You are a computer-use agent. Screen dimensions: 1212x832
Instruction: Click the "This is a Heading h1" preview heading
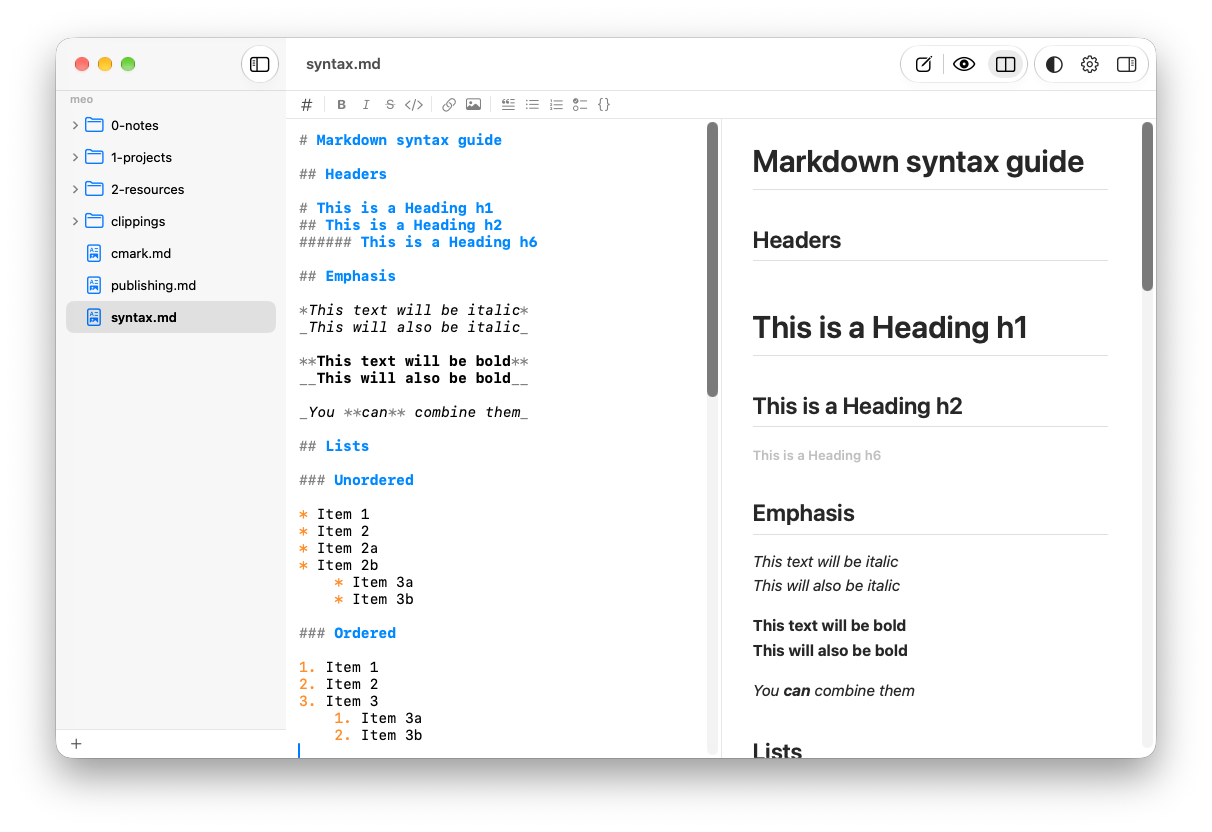click(890, 327)
